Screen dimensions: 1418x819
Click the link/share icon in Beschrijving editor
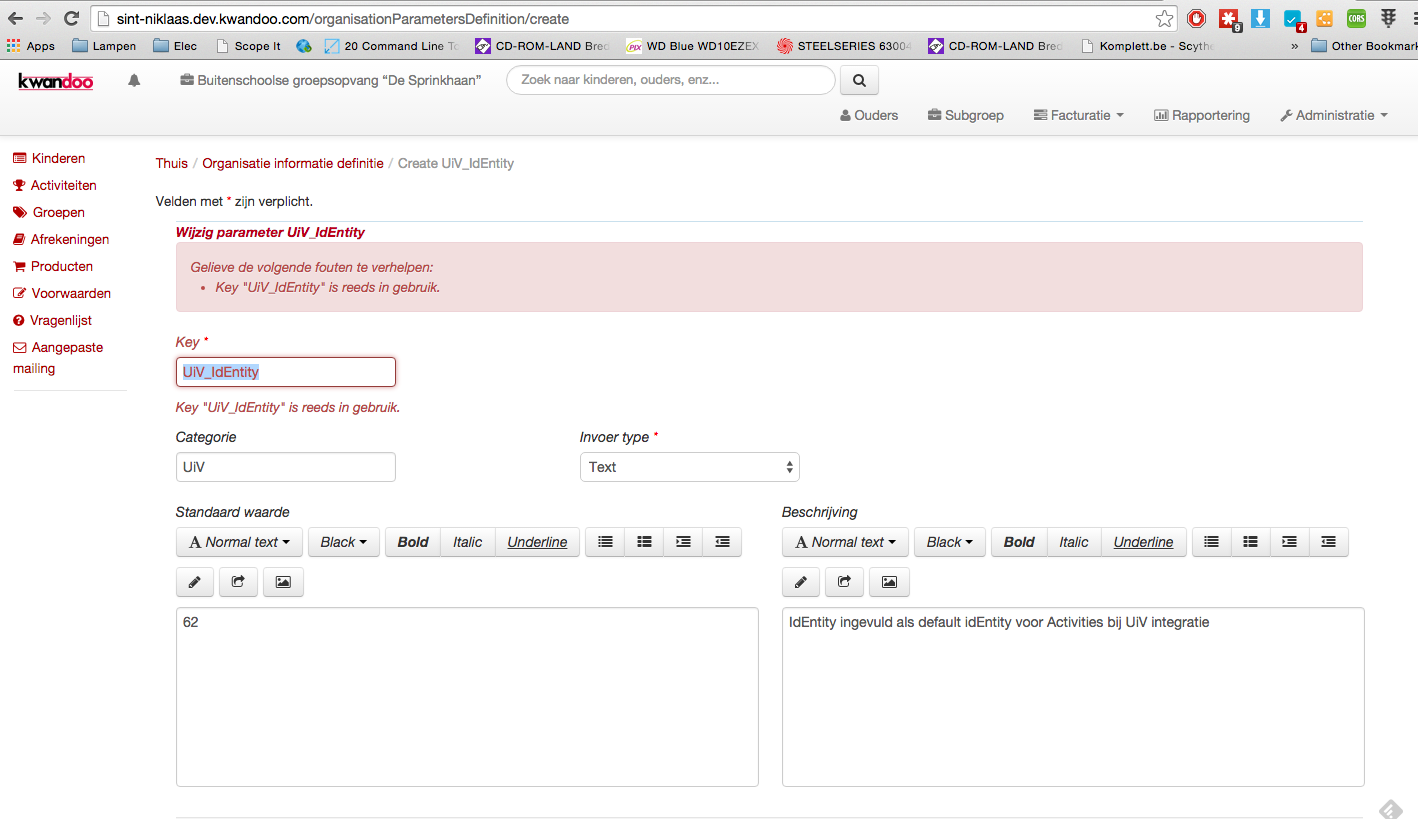[844, 582]
